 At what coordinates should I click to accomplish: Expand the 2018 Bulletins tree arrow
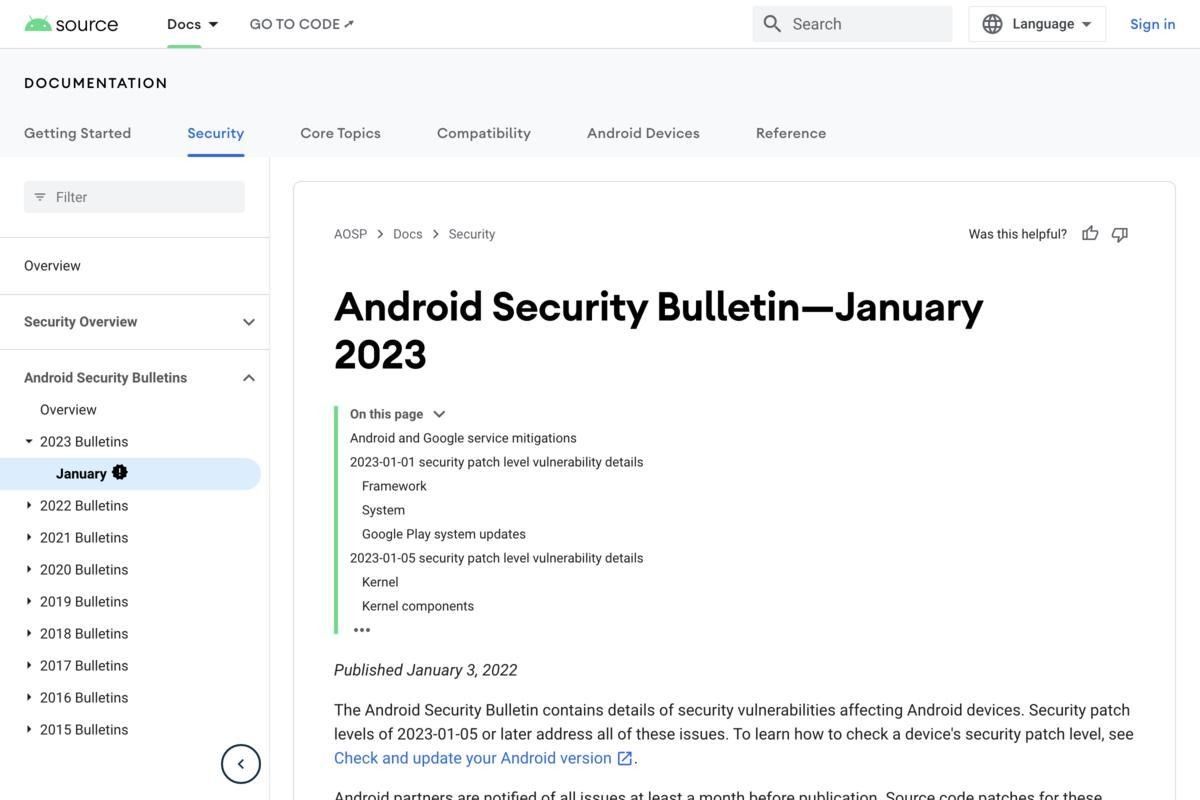click(29, 633)
